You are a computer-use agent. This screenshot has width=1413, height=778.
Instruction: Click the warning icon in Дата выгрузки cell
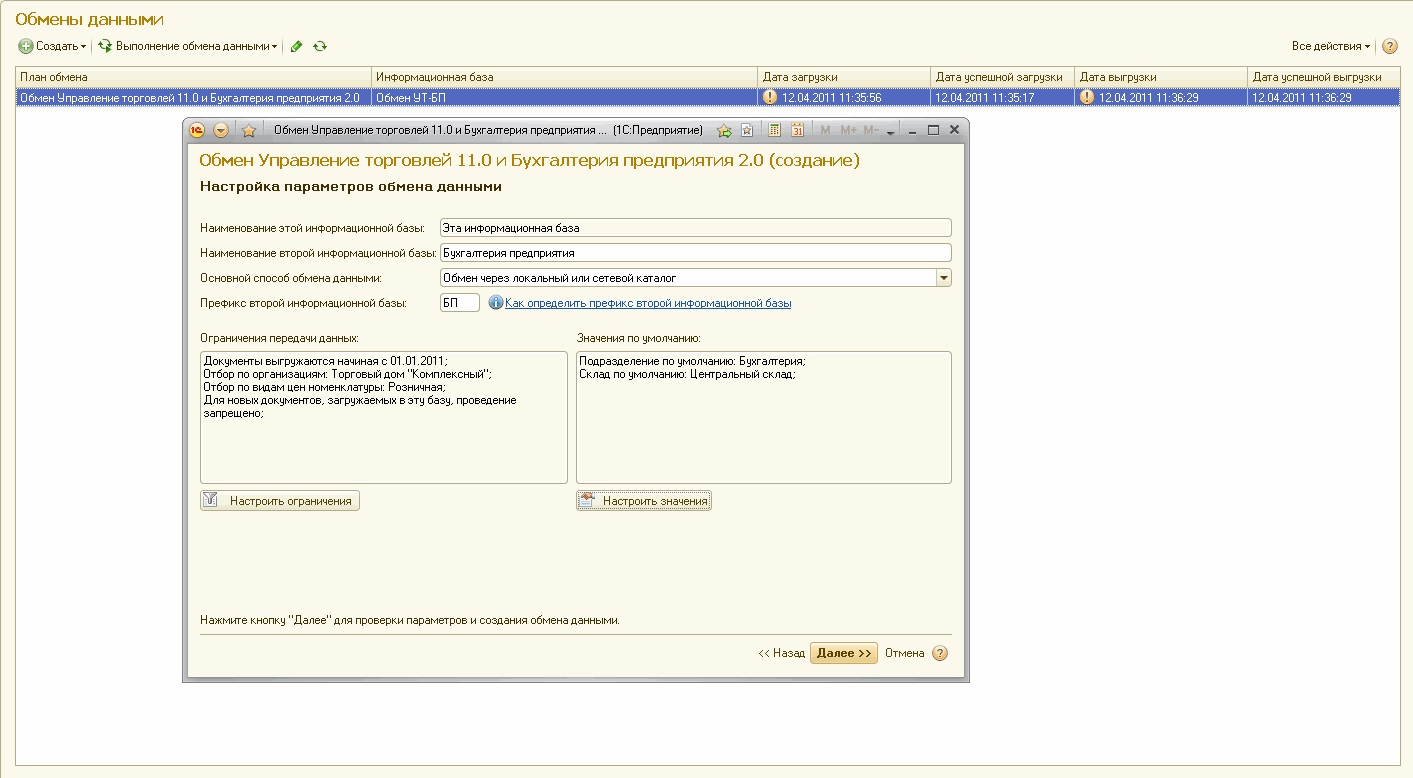(x=1087, y=97)
